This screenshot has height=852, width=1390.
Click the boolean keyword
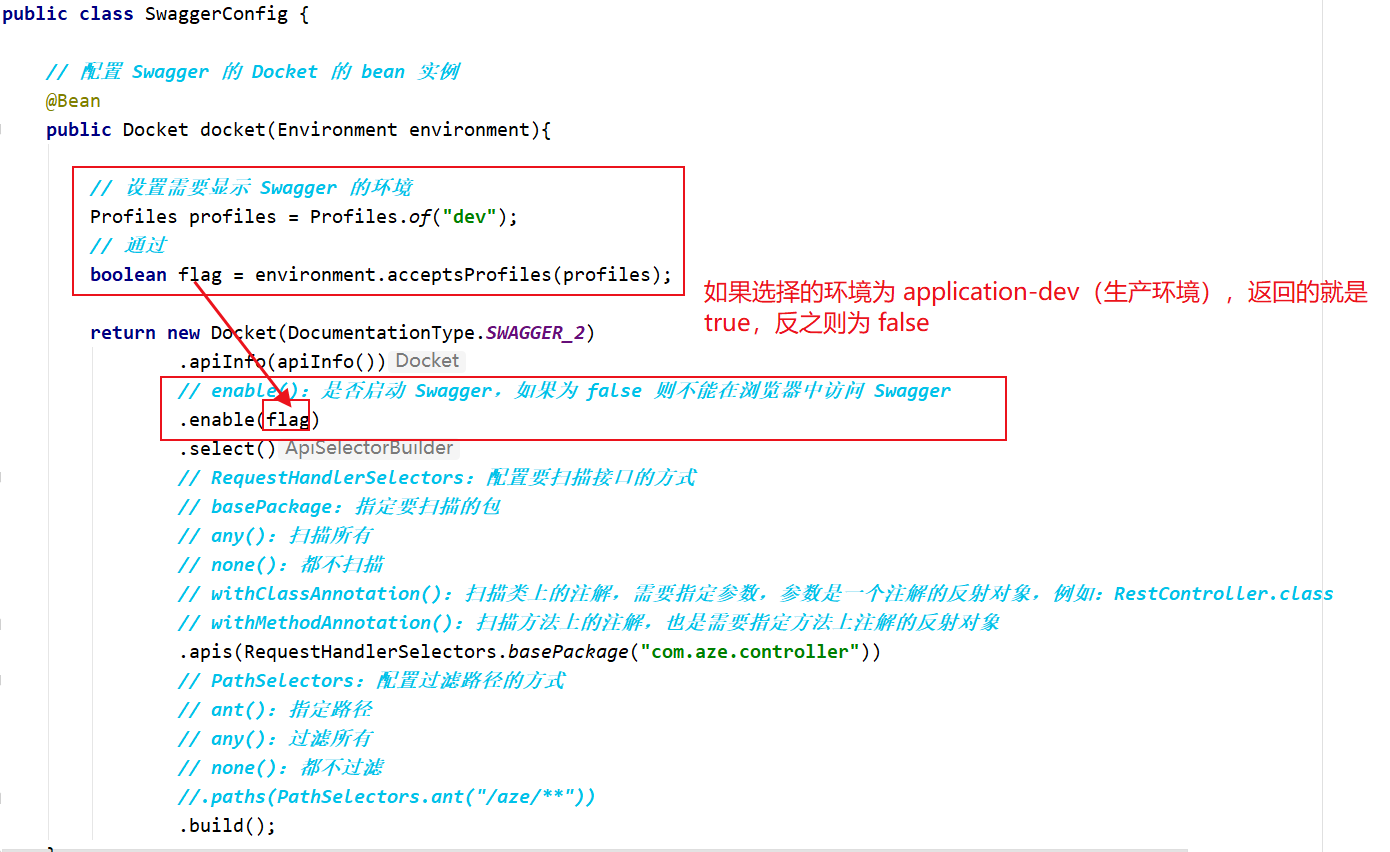click(x=128, y=275)
